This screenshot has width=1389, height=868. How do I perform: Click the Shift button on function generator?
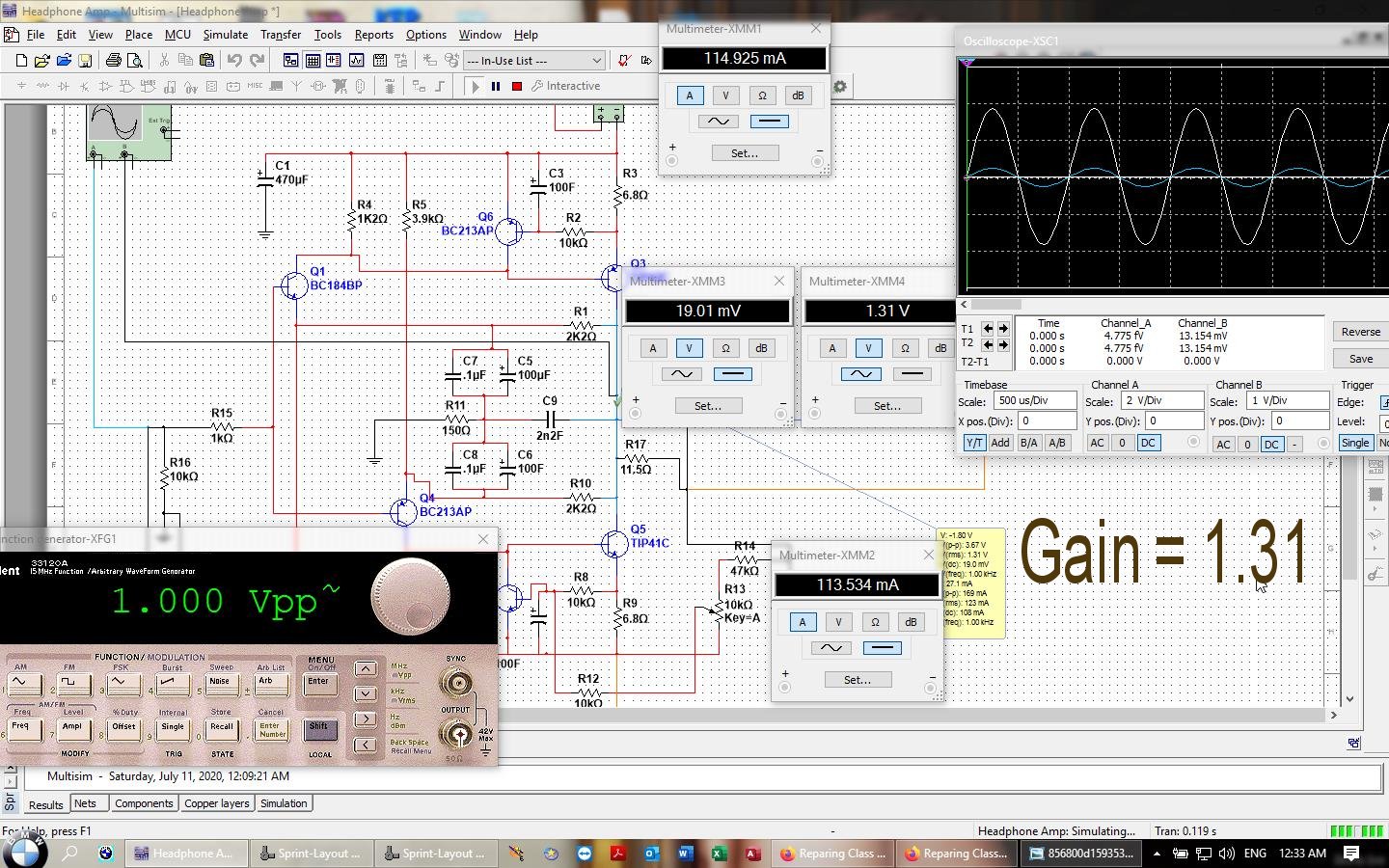click(318, 730)
